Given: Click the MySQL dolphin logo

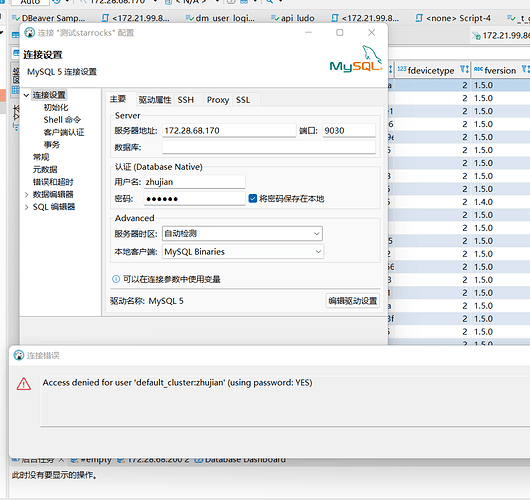Looking at the screenshot, I should click(x=356, y=58).
